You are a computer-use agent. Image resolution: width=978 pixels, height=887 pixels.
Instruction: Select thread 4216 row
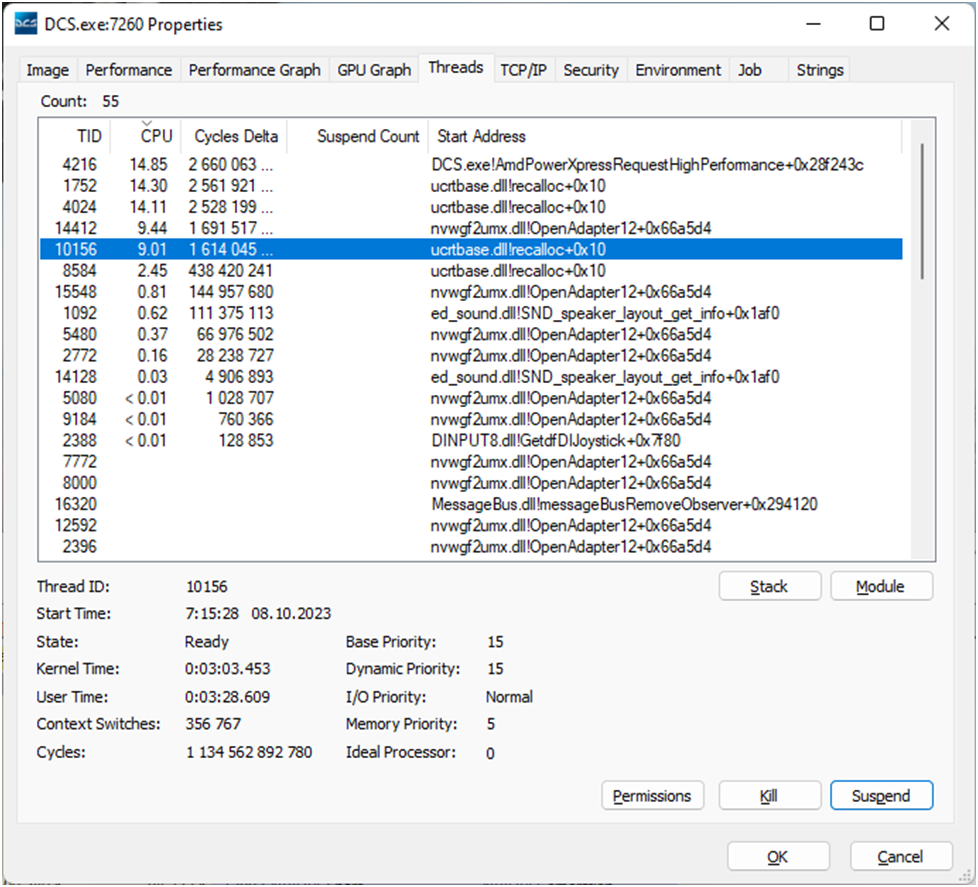pos(471,165)
